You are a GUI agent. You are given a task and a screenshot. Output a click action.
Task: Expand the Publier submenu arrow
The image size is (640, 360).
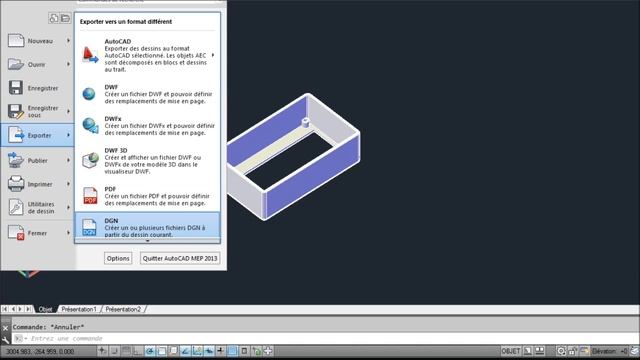tap(68, 160)
